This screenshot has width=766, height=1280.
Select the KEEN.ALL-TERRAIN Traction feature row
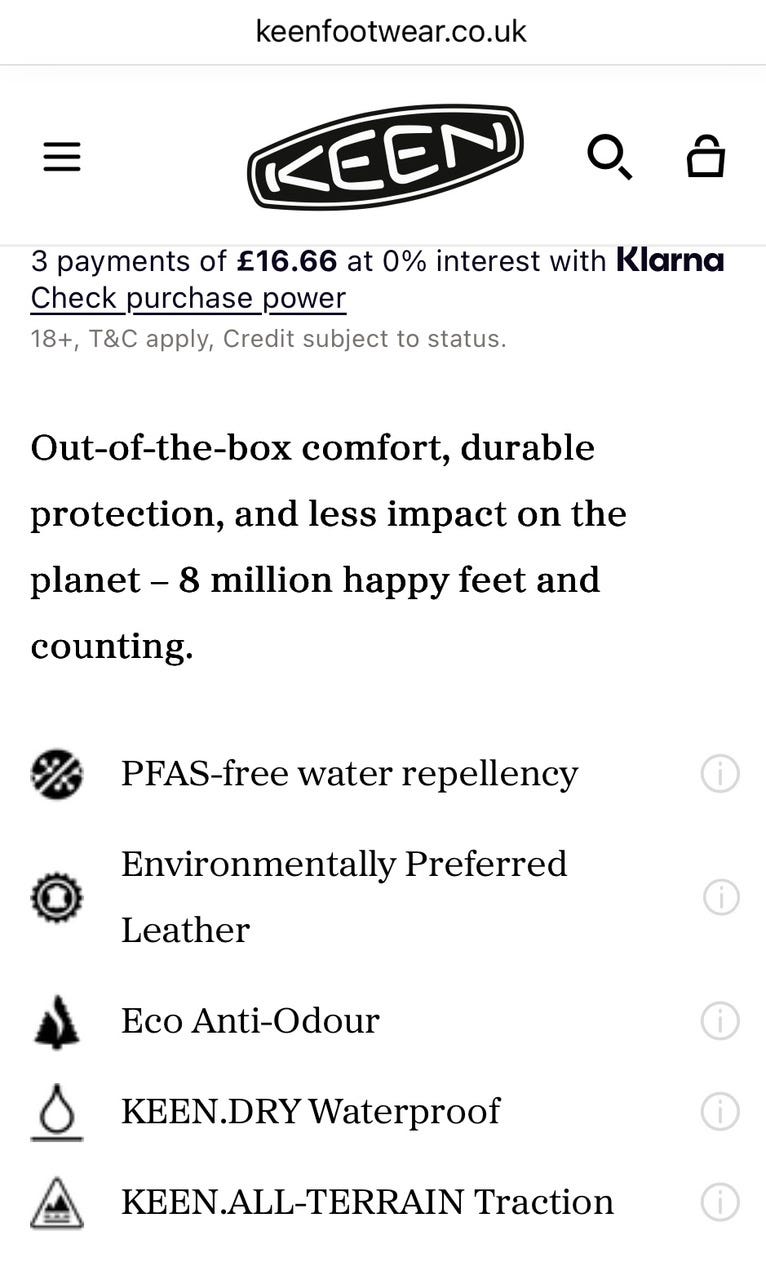pyautogui.click(x=385, y=1202)
